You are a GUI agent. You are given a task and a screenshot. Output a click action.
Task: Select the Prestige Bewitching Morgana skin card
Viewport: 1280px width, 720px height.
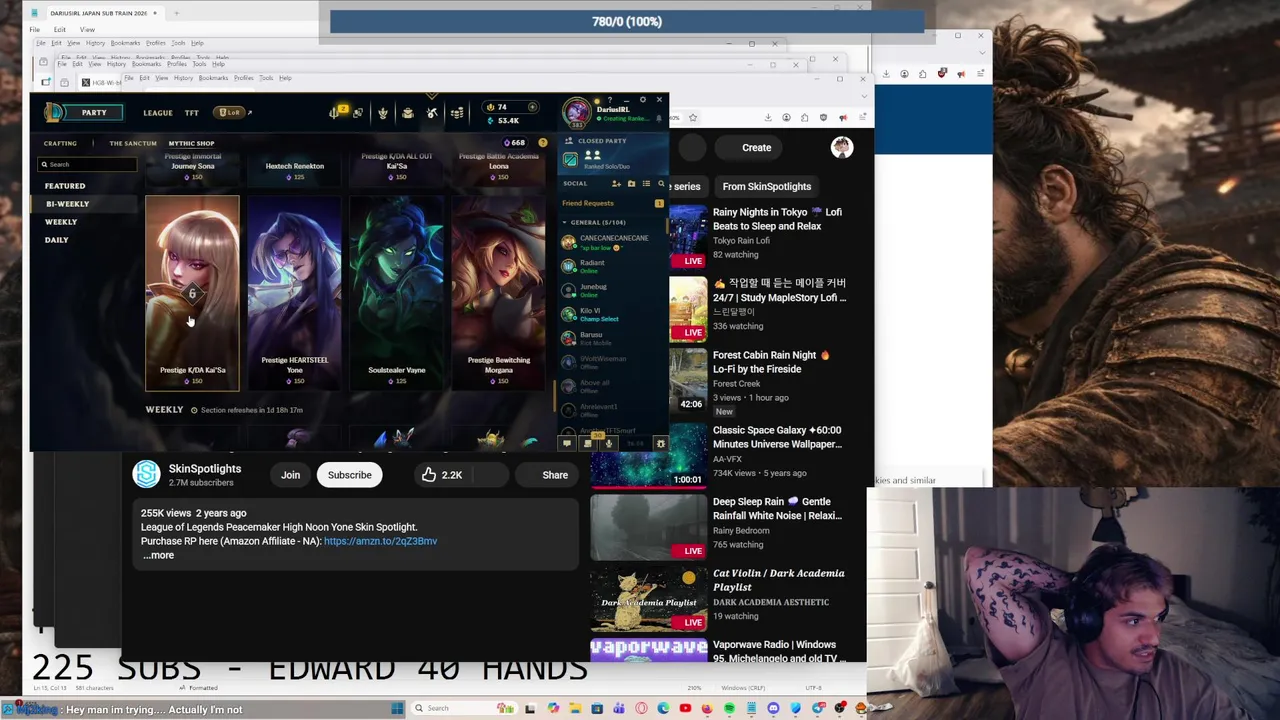pos(498,293)
